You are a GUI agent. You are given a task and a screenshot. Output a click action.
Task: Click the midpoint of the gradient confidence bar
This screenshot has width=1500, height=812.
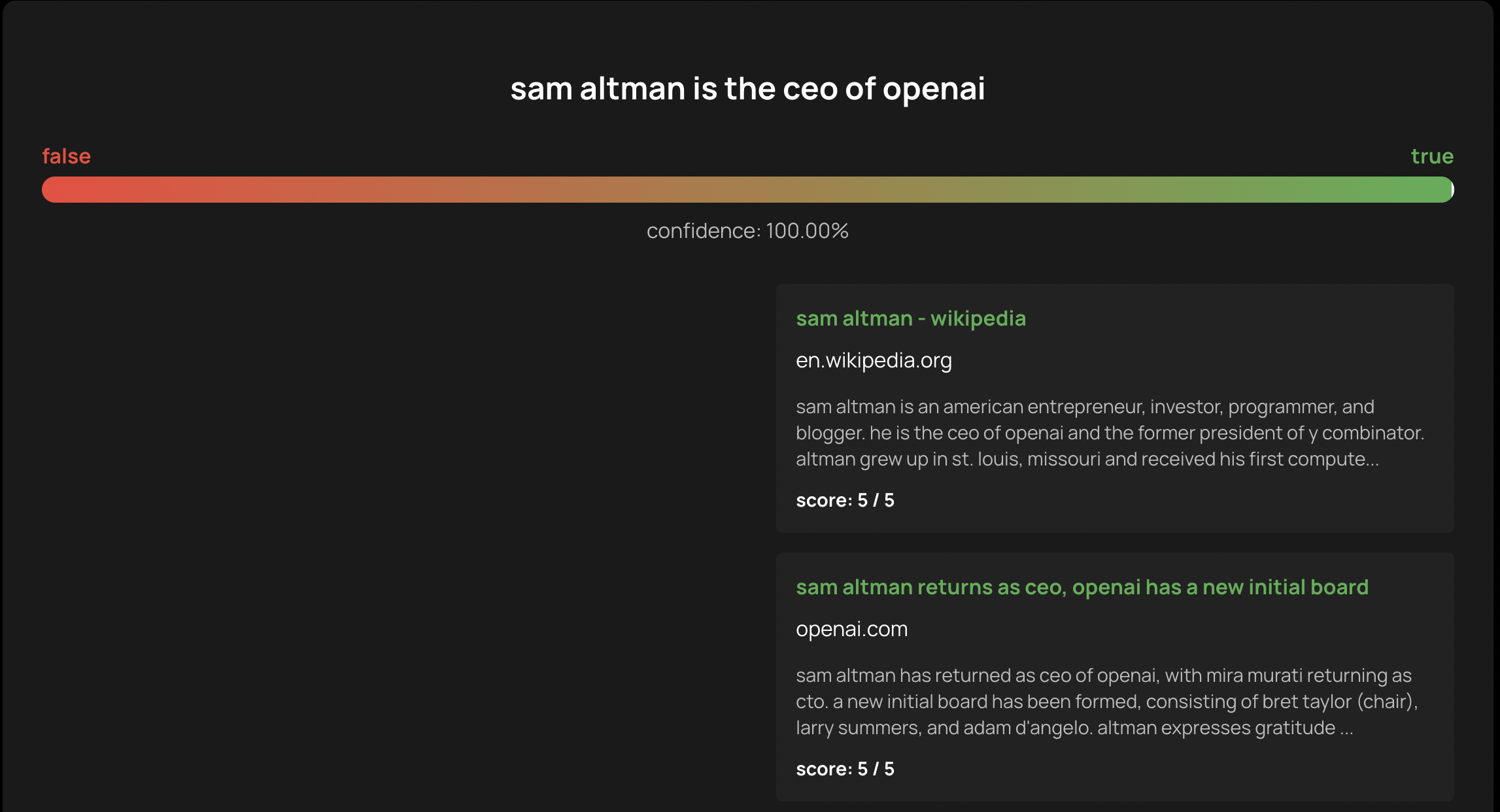[x=747, y=190]
